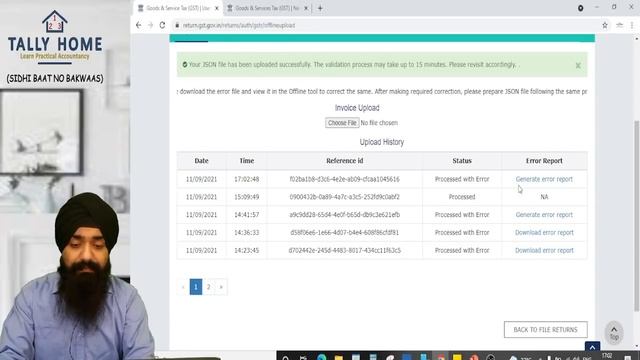Click the NA error report cell
The image size is (640, 360).
(544, 197)
